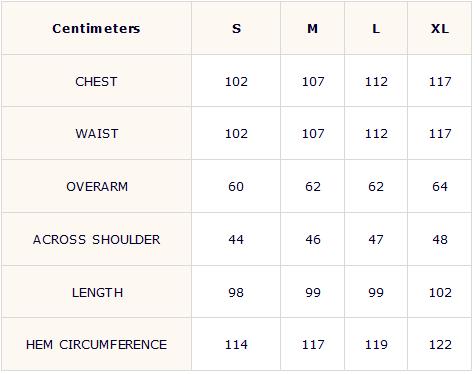Click the CHEST row label
Viewport: 475px width, 374px height.
[96, 82]
